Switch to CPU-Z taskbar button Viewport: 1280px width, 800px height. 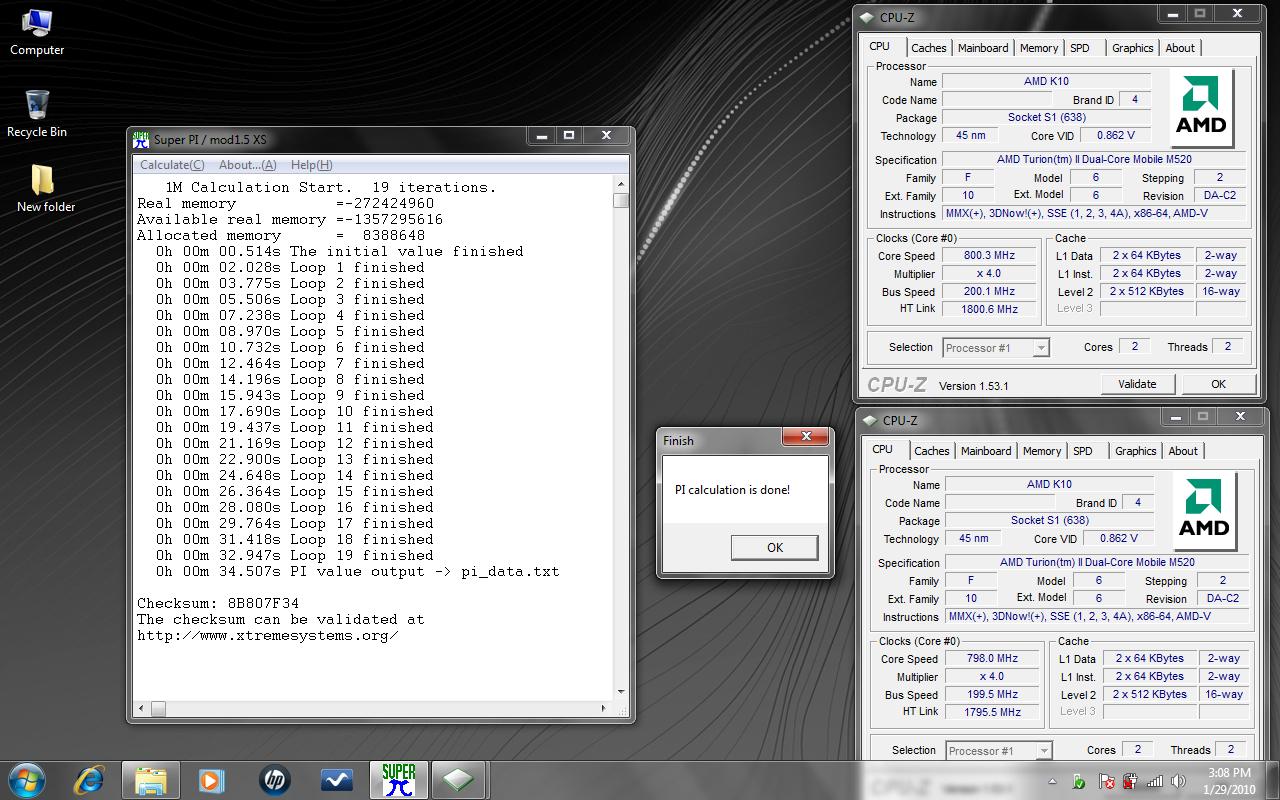point(458,780)
